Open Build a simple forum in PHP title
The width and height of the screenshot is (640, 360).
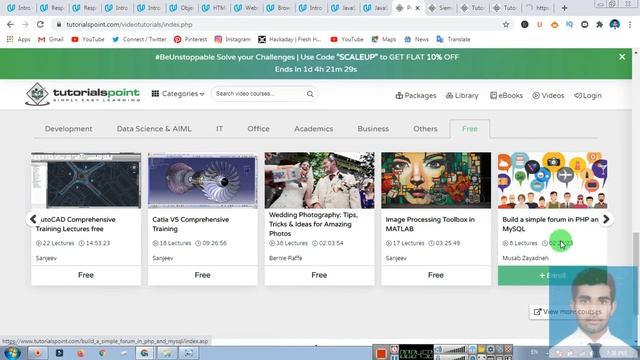coord(550,224)
